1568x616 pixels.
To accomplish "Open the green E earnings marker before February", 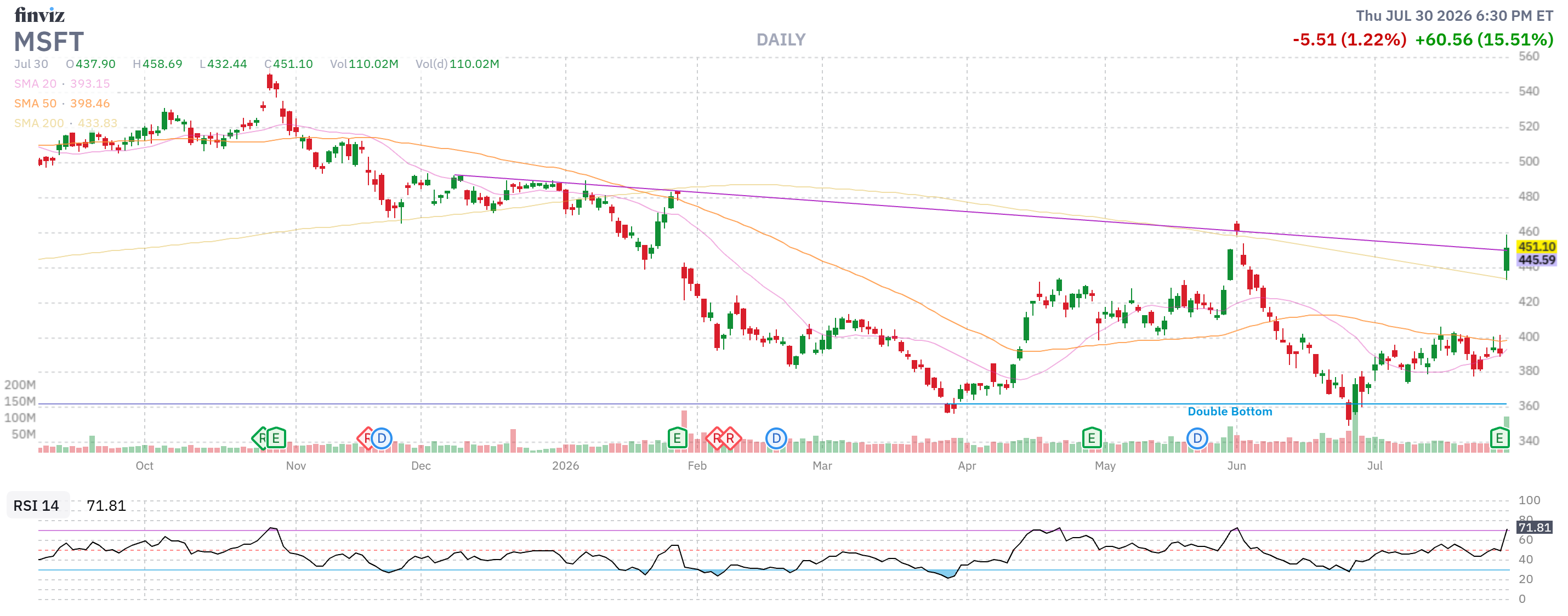I will tap(677, 438).
